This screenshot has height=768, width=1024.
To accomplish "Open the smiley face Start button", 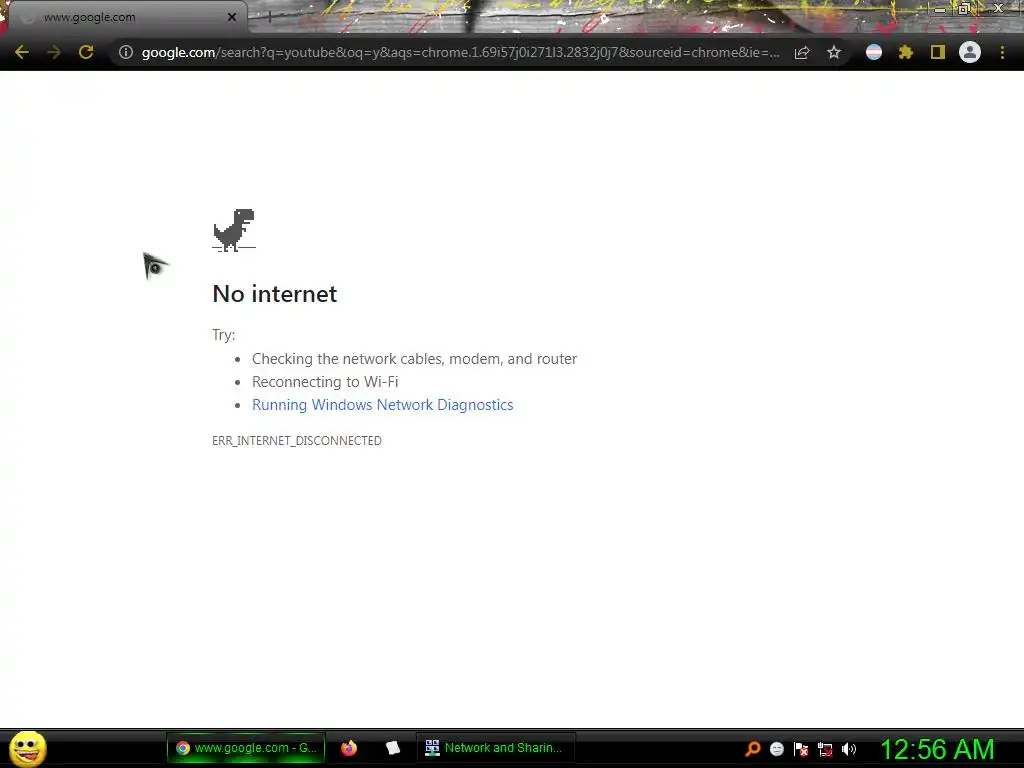I will 27,749.
